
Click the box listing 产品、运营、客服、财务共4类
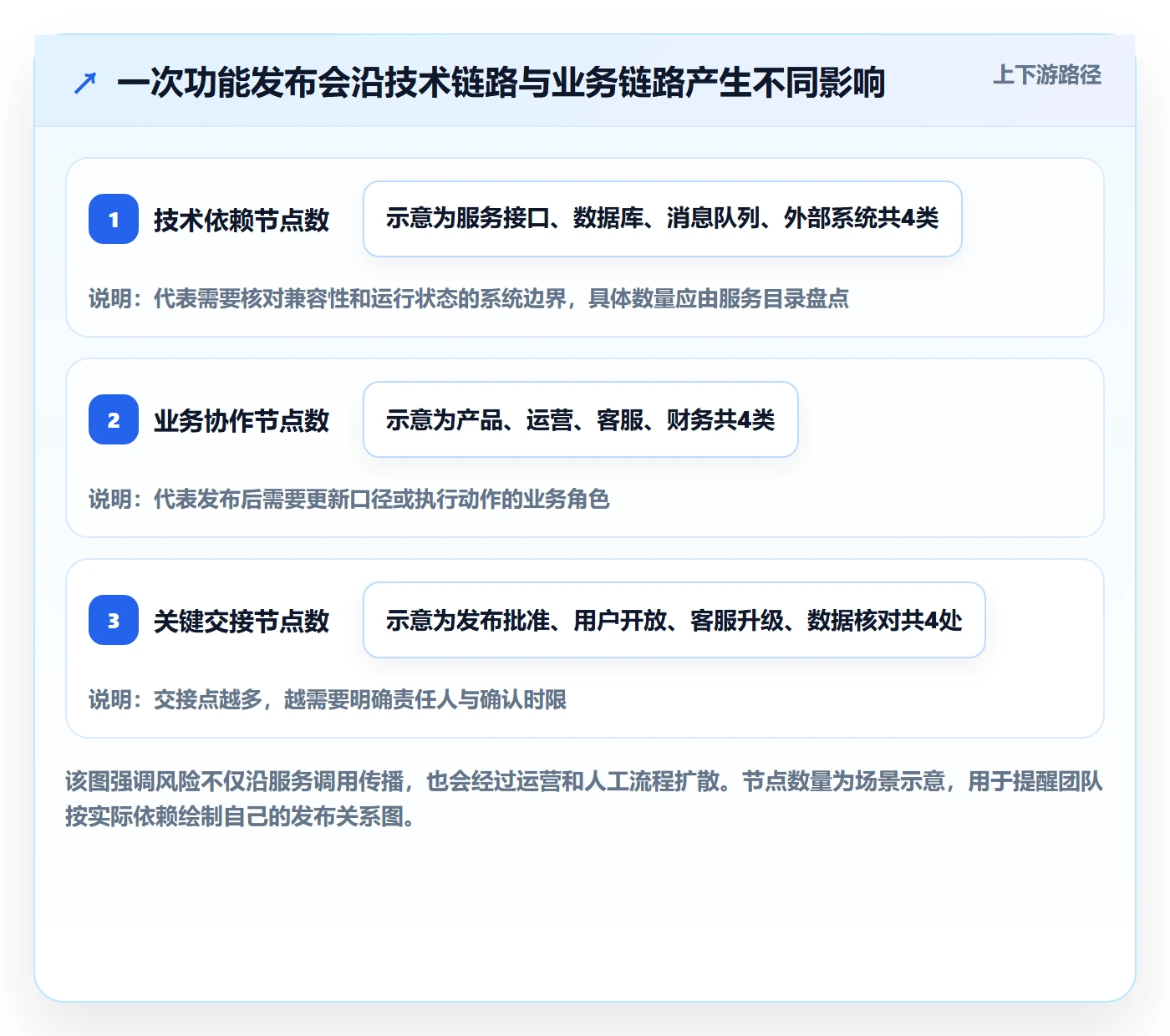coord(581,419)
